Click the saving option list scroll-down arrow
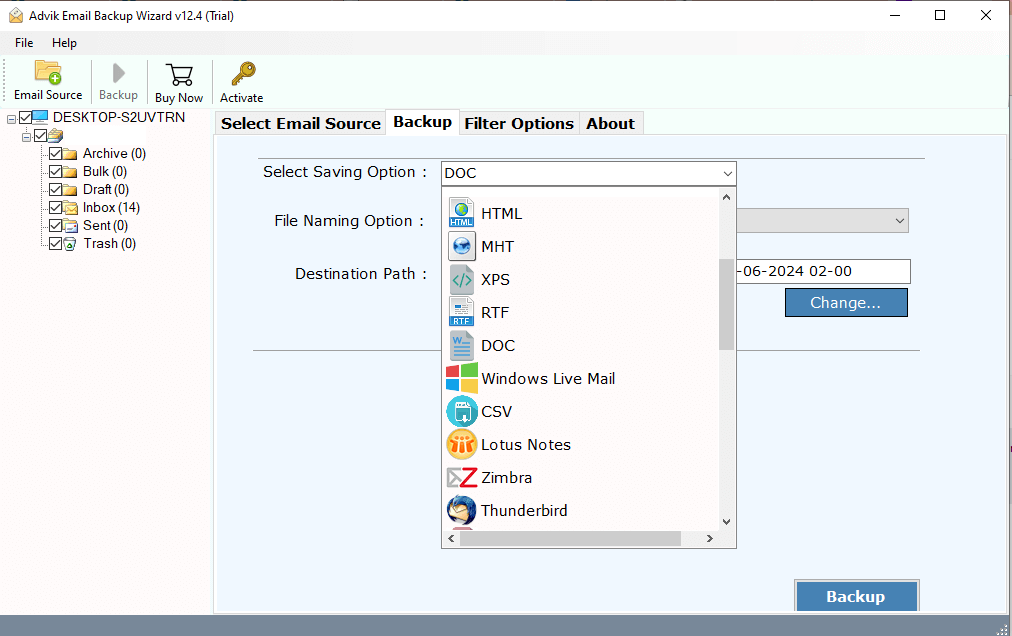1012x636 pixels. click(x=727, y=522)
